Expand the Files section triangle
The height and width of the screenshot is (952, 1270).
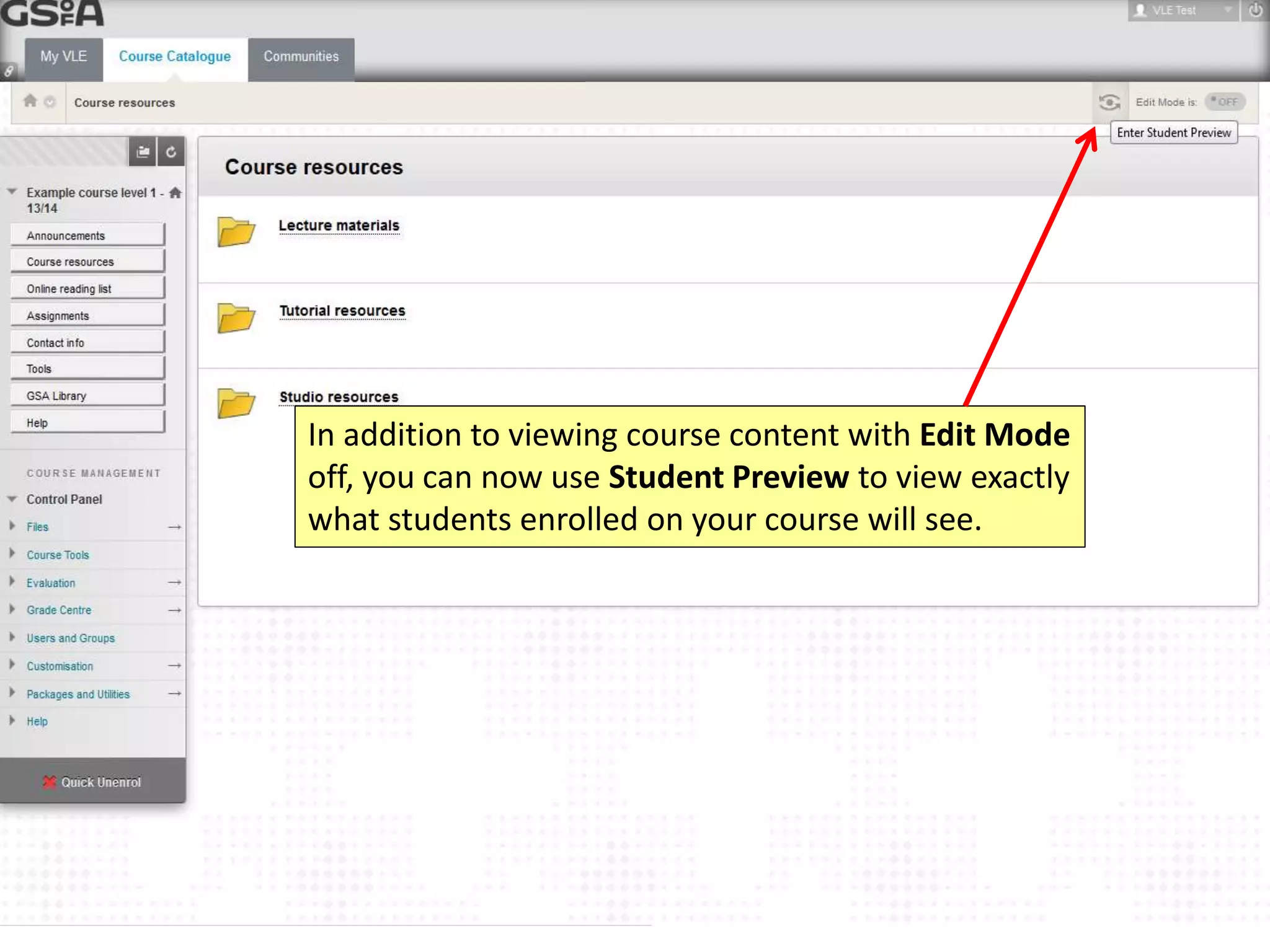click(12, 526)
